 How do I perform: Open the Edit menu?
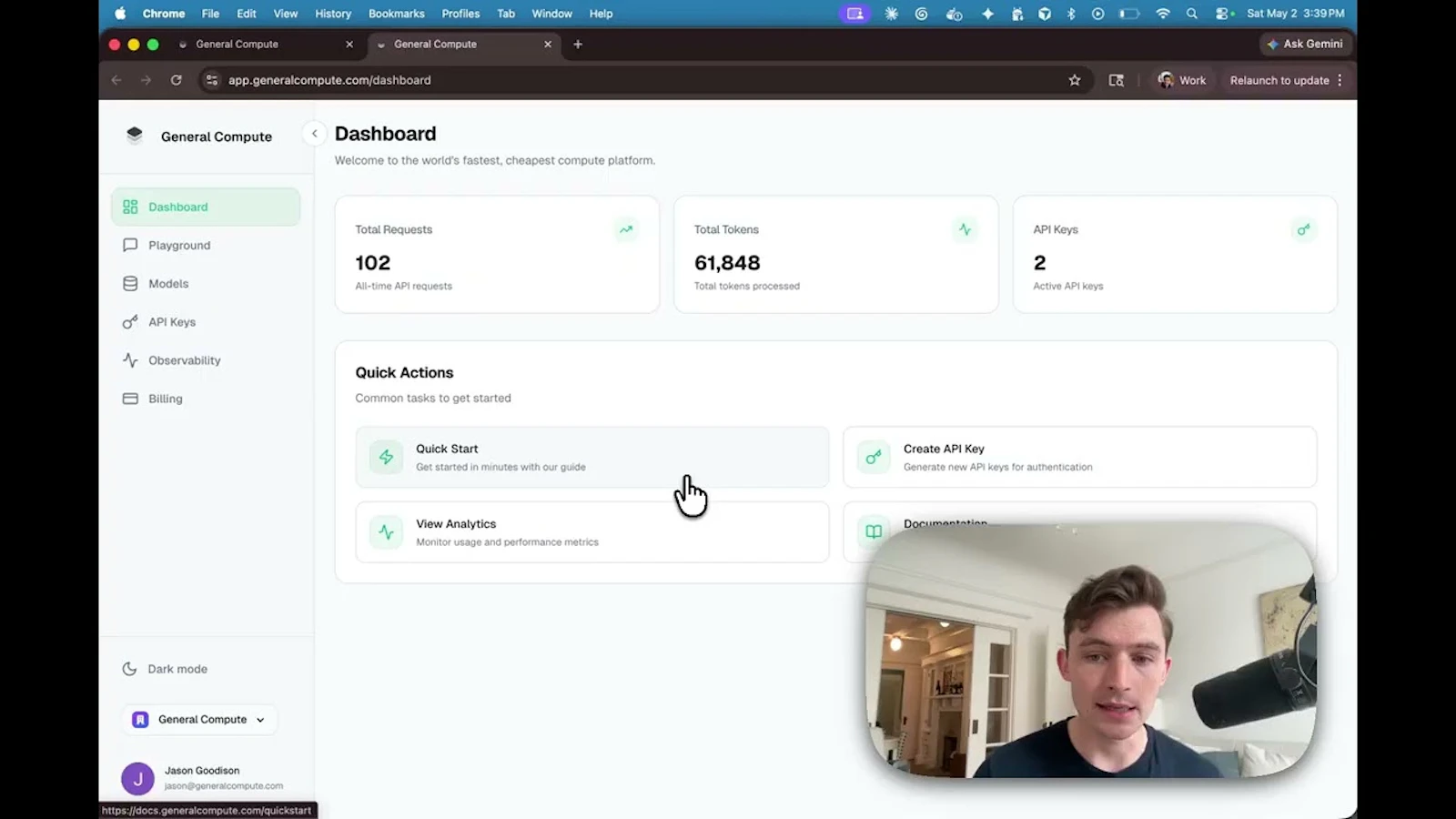coord(247,14)
